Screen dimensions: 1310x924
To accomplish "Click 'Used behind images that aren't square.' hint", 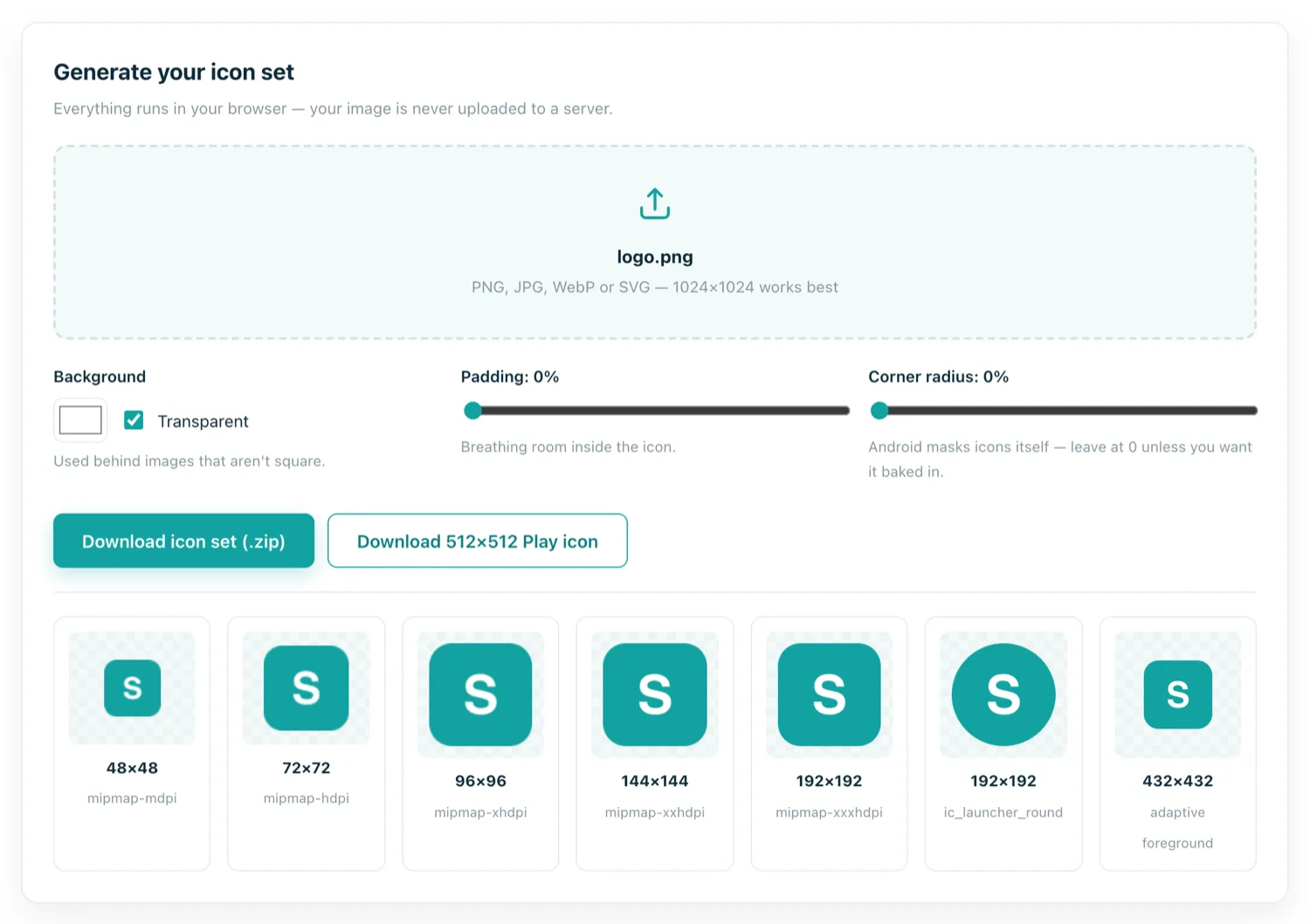I will 190,460.
